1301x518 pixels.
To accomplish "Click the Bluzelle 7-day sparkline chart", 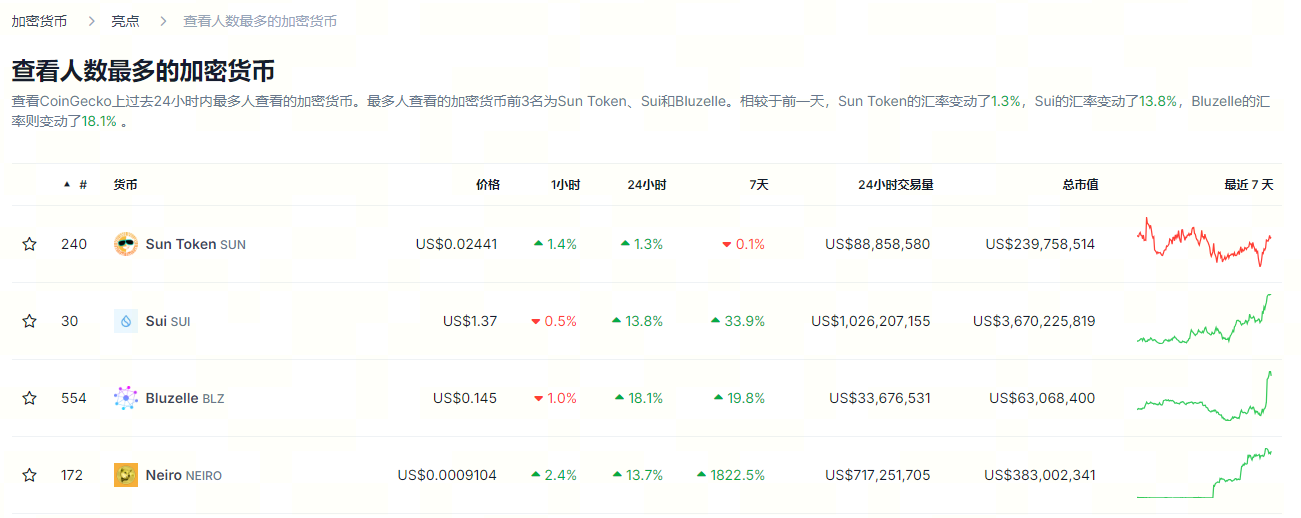I will tap(1204, 398).
